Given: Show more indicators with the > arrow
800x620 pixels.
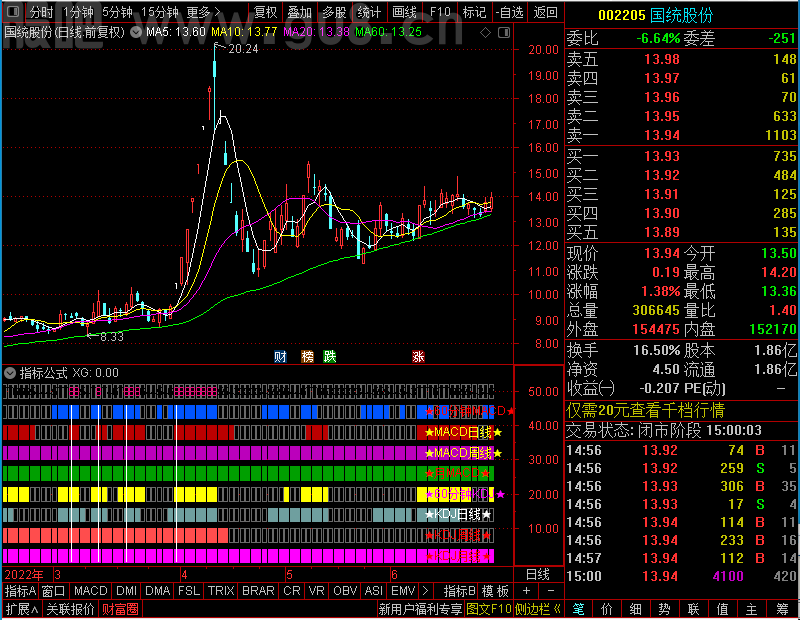Looking at the screenshot, I should pyautogui.click(x=426, y=591).
